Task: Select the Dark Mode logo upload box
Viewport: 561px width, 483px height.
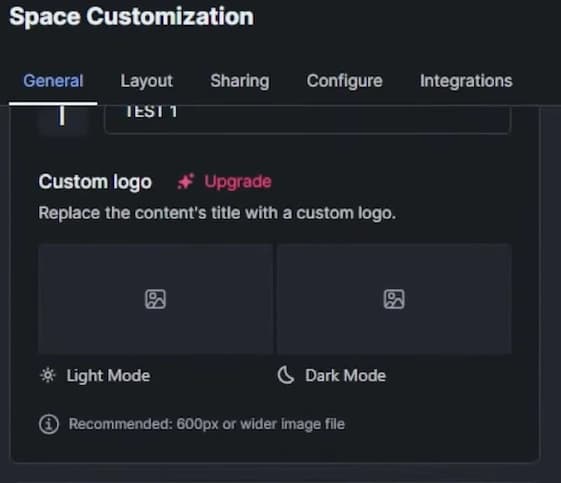Action: coord(394,299)
